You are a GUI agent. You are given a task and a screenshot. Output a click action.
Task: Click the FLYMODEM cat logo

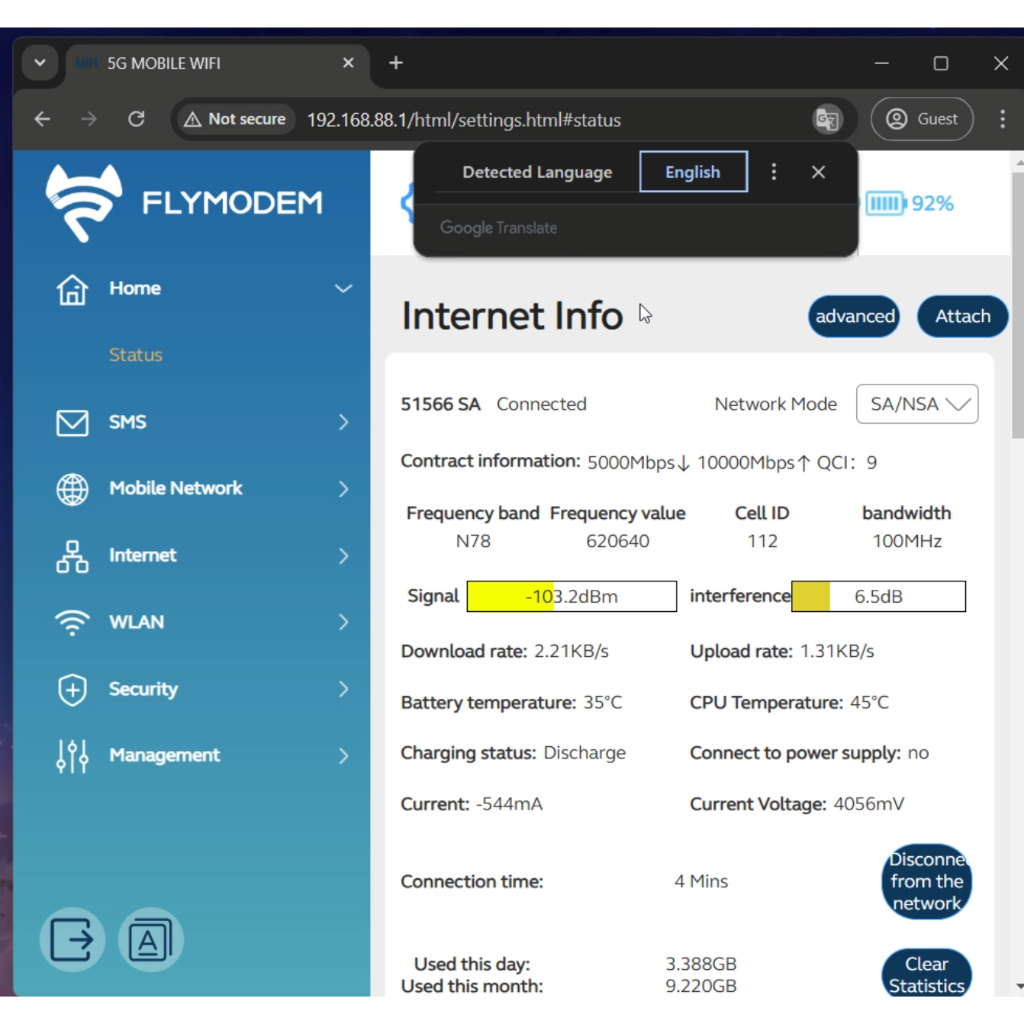tap(84, 203)
